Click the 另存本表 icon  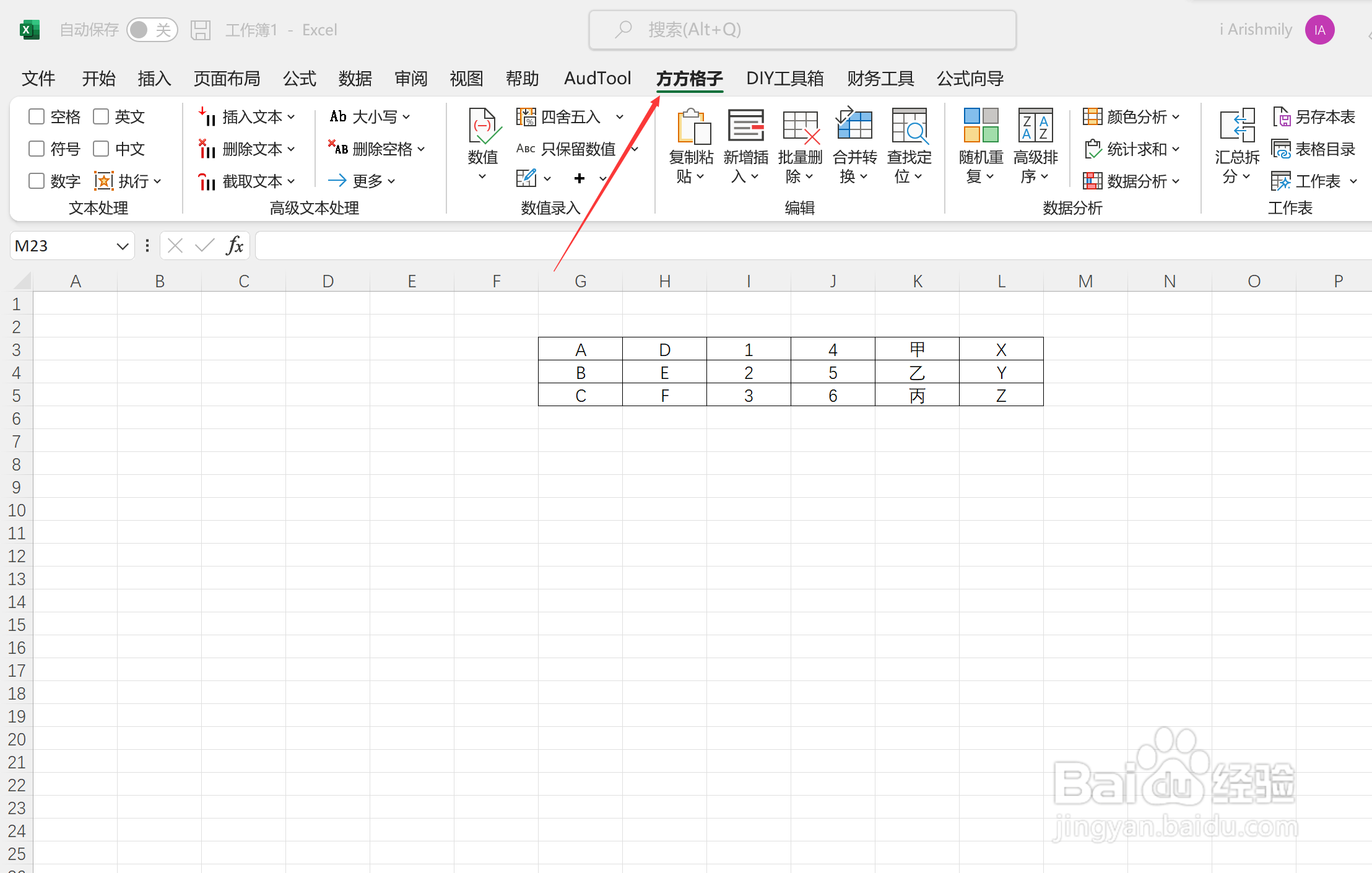pyautogui.click(x=1282, y=116)
